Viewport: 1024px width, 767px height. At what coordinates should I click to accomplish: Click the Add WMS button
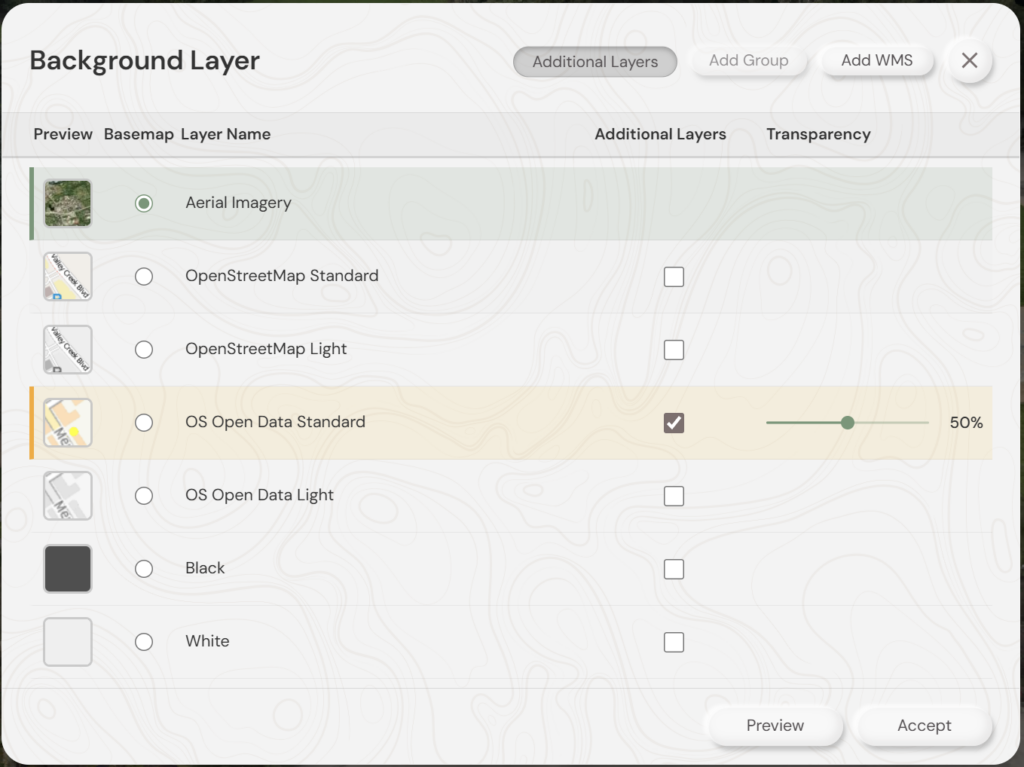(877, 61)
